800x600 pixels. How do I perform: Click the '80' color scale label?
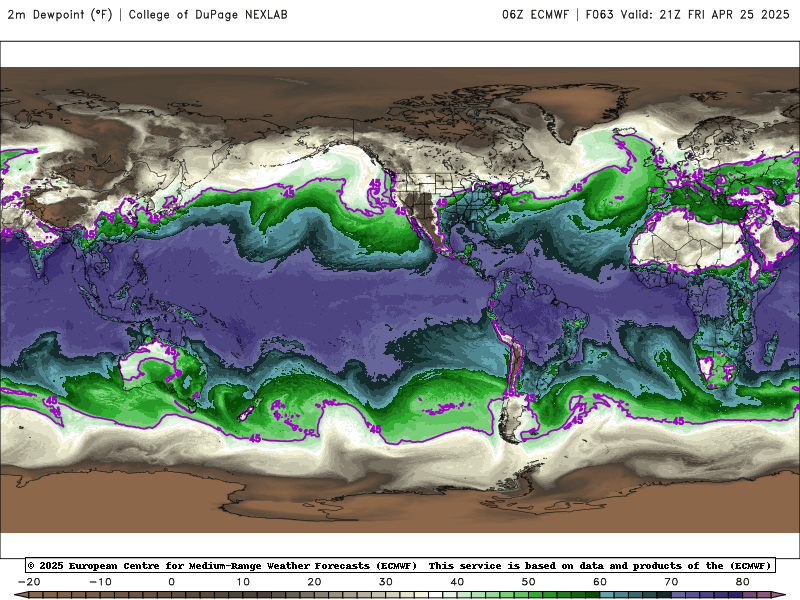[743, 582]
